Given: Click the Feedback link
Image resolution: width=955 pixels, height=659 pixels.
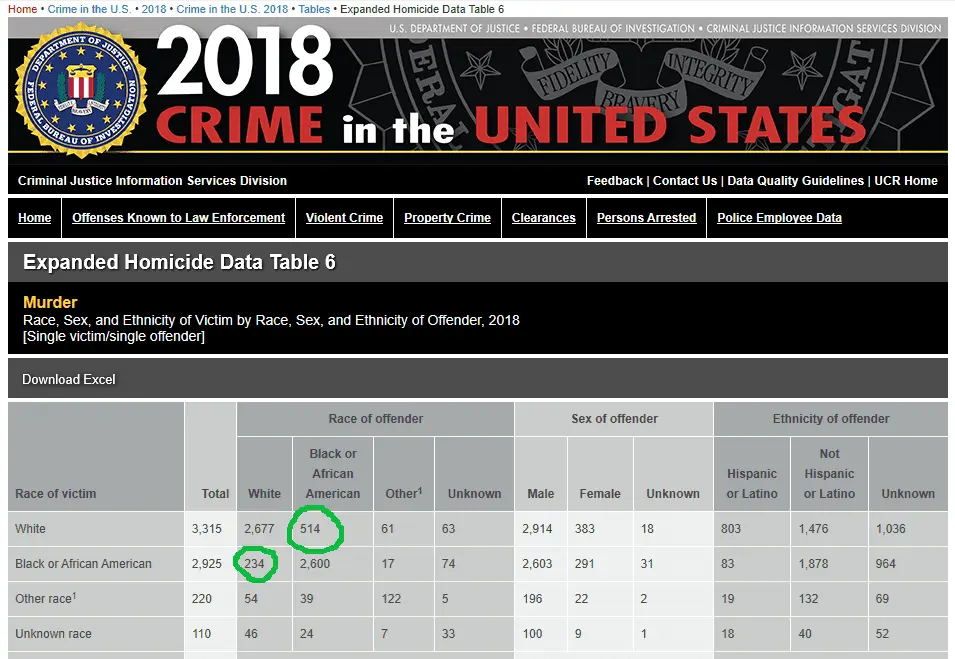Looking at the screenshot, I should pos(615,181).
